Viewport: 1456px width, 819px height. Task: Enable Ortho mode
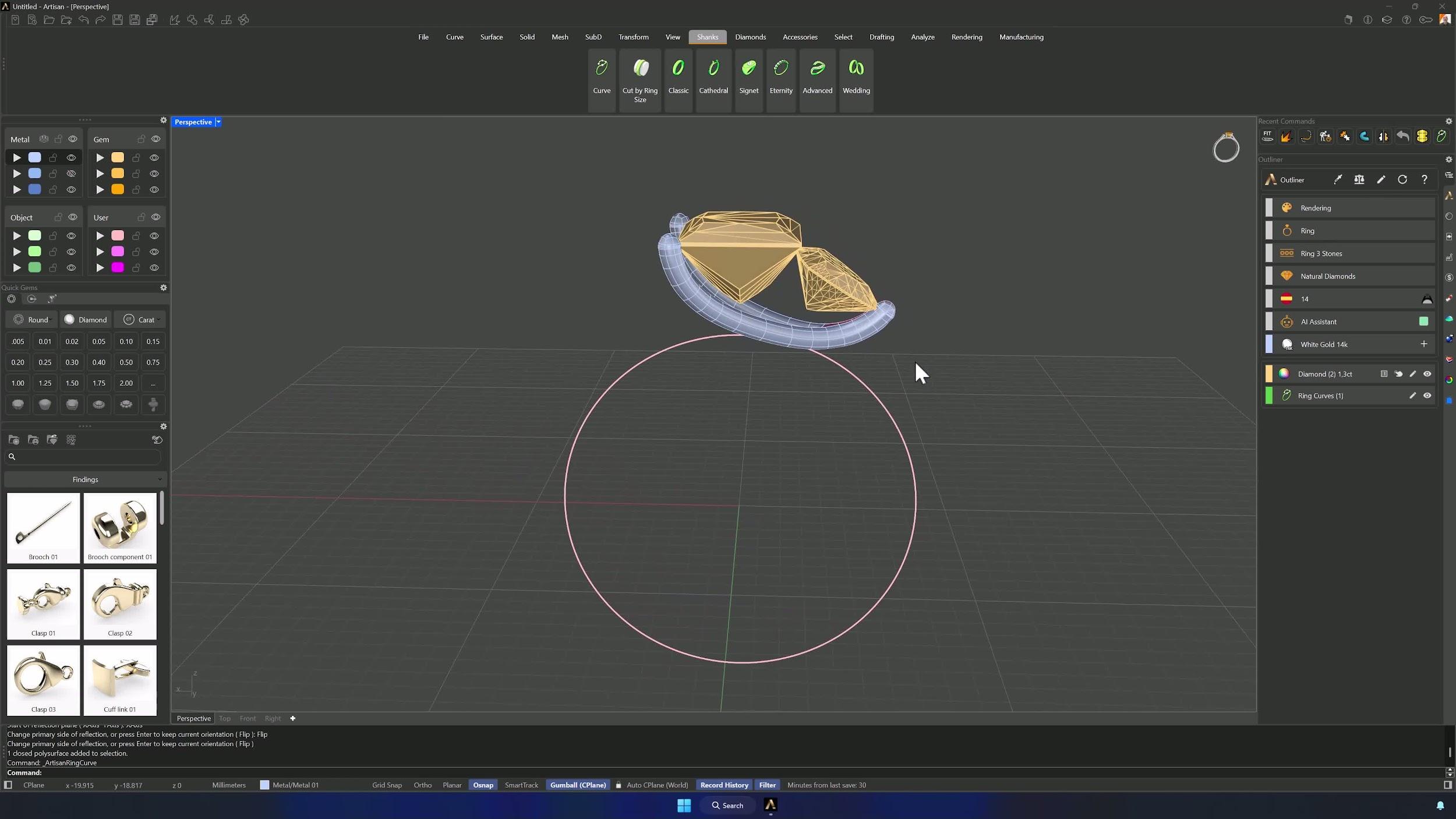click(x=422, y=785)
